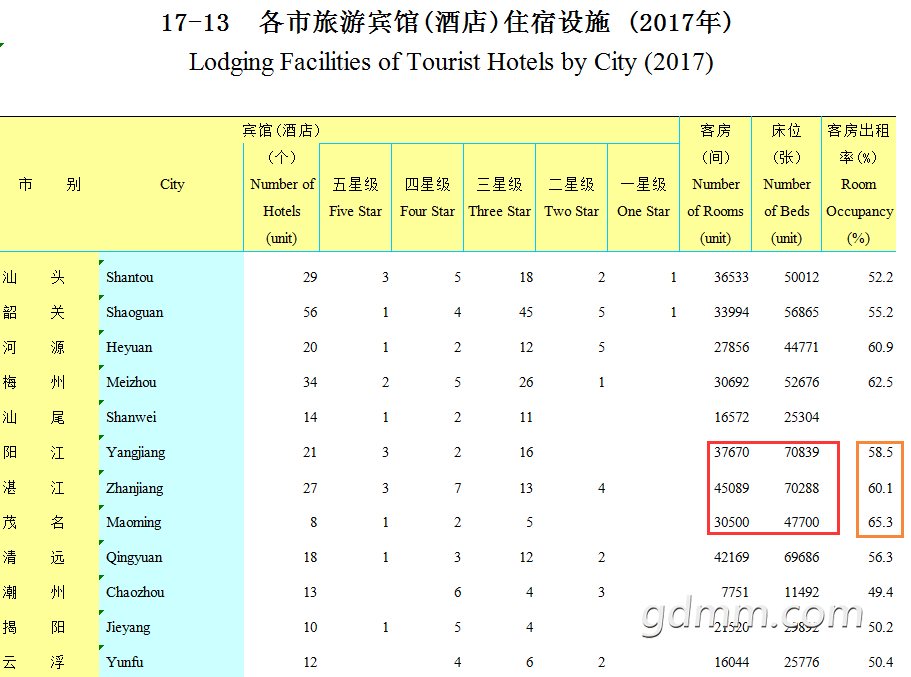Select beds value 69686
This screenshot has height=677, width=911.
(x=802, y=557)
